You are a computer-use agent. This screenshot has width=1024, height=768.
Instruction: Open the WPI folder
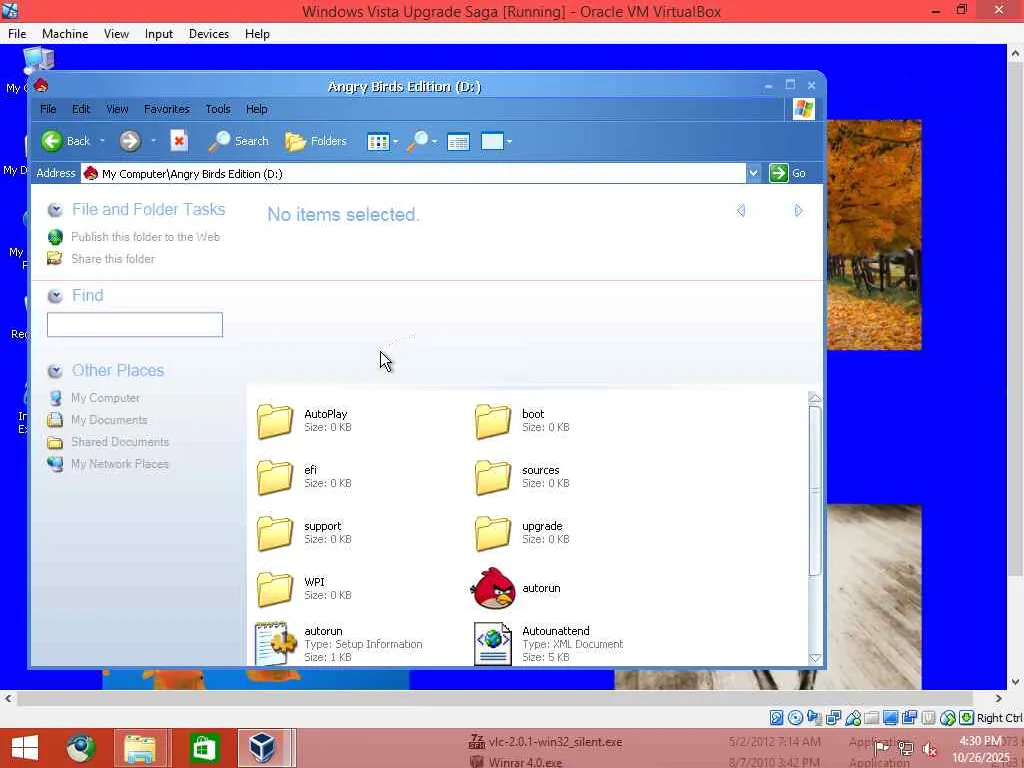275,589
